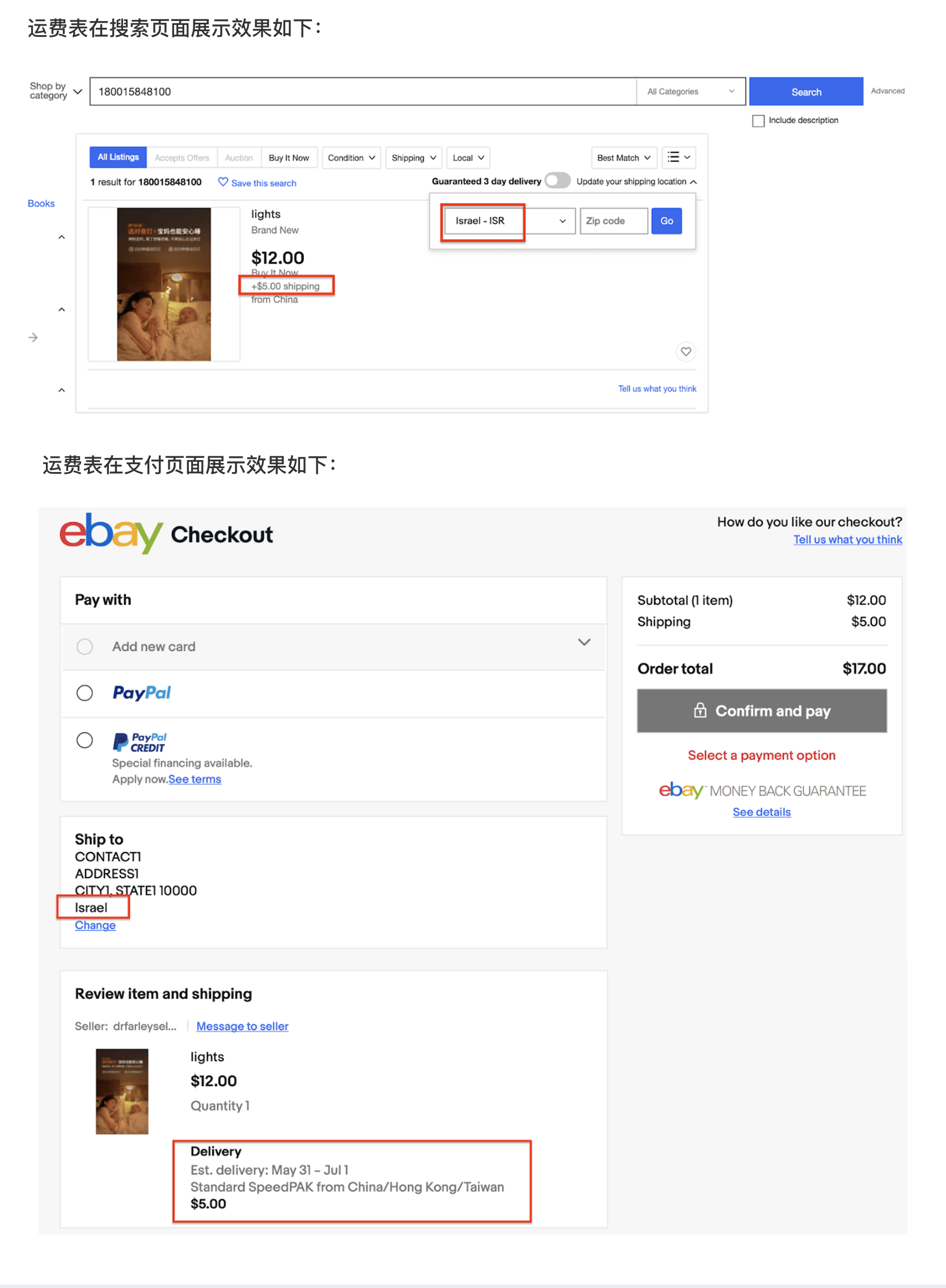This screenshot has height=1288, width=946.
Task: Open the Condition filter dropdown
Action: click(x=351, y=158)
